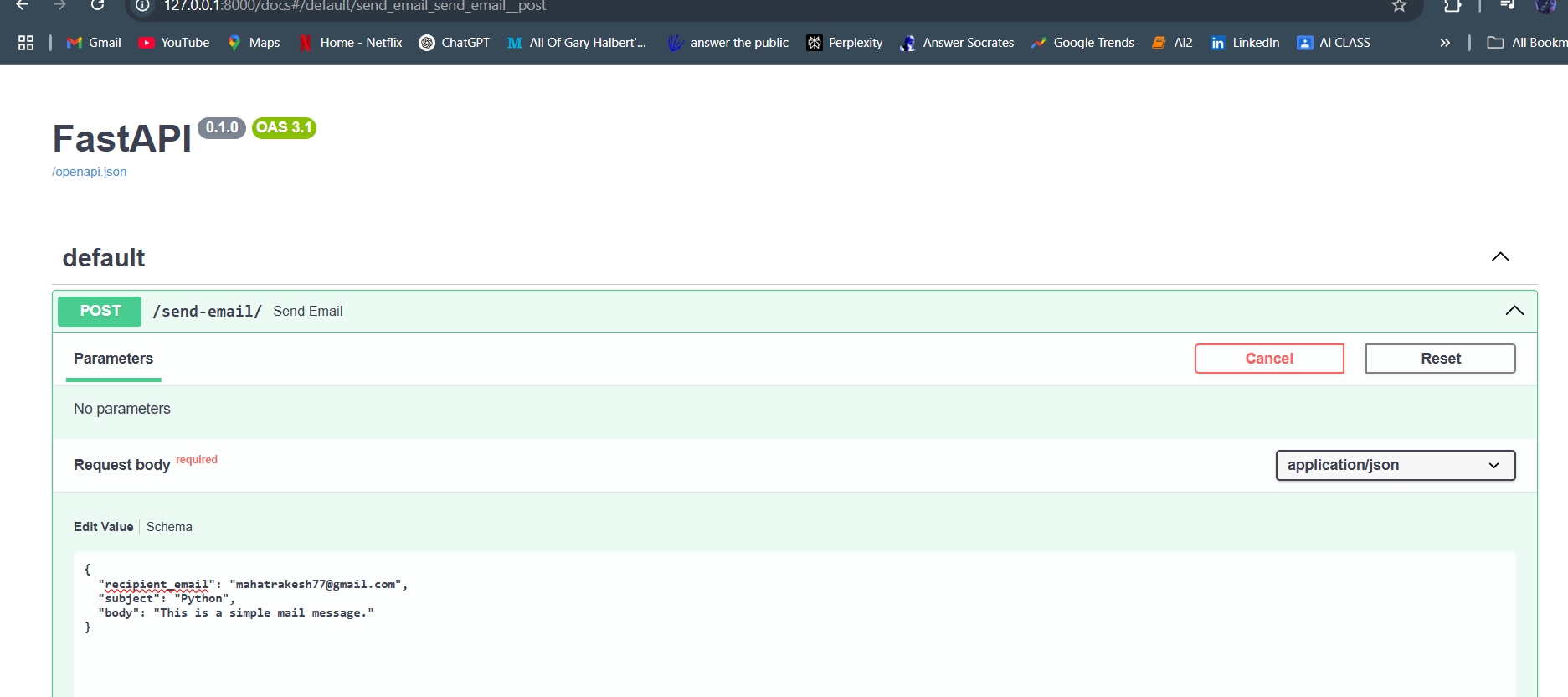Click the address bar URL
1568x697 pixels.
point(355,6)
